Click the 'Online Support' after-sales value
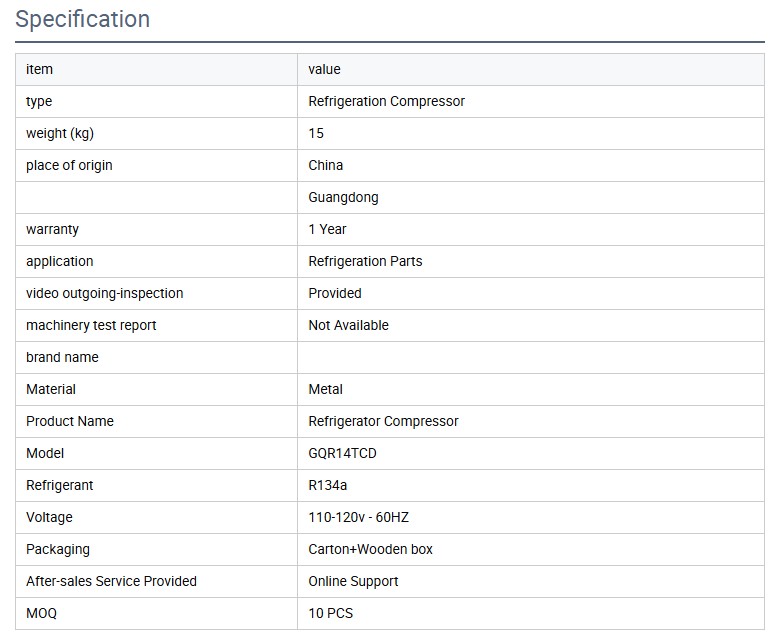 (x=353, y=581)
